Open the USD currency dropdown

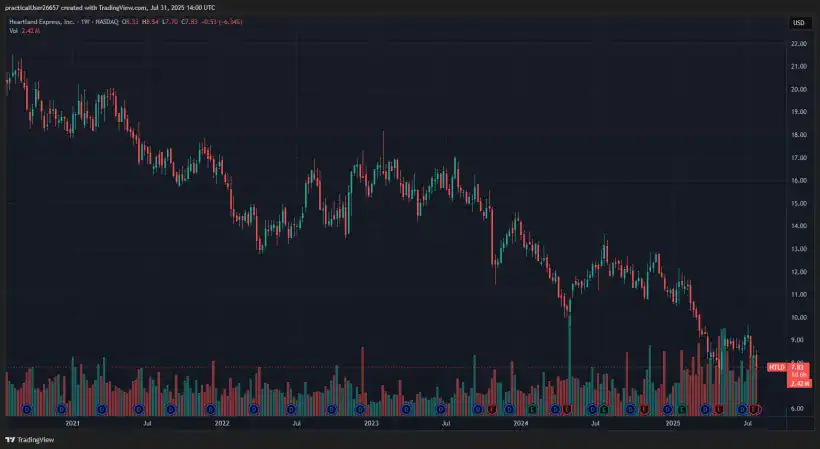tap(798, 22)
